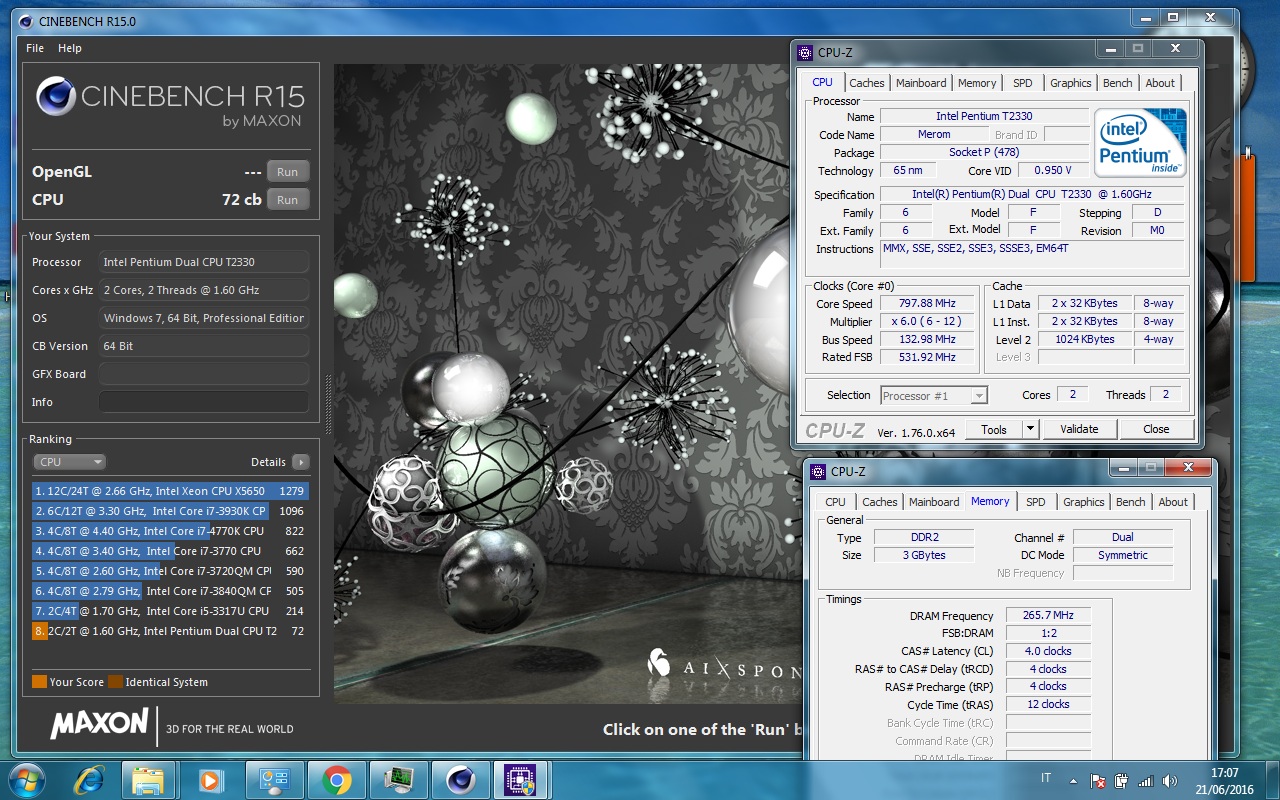Click the orange Your Score legend swatch
Screen dimensions: 1280x800
click(x=39, y=682)
